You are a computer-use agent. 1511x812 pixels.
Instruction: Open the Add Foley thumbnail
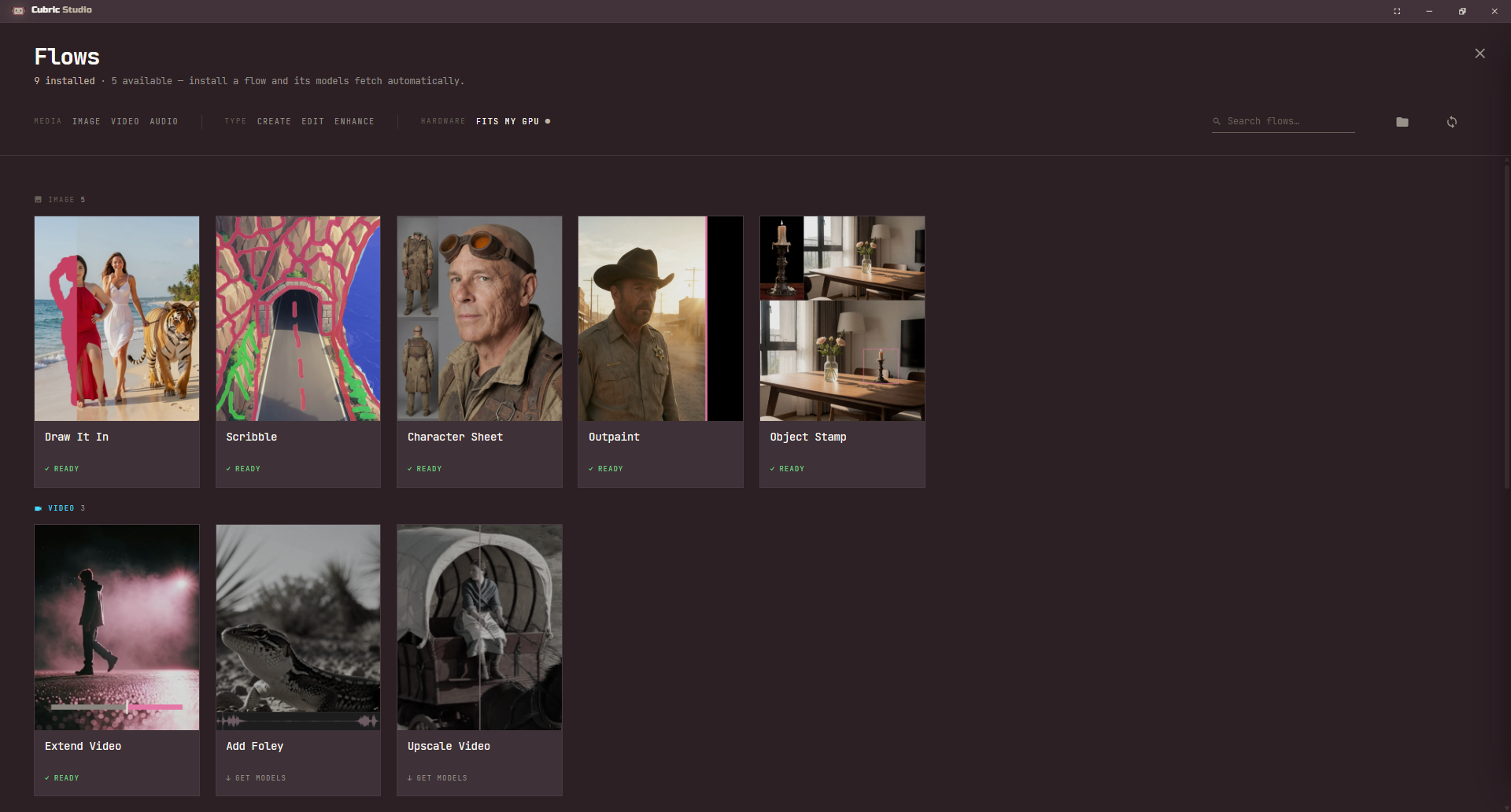[x=298, y=627]
